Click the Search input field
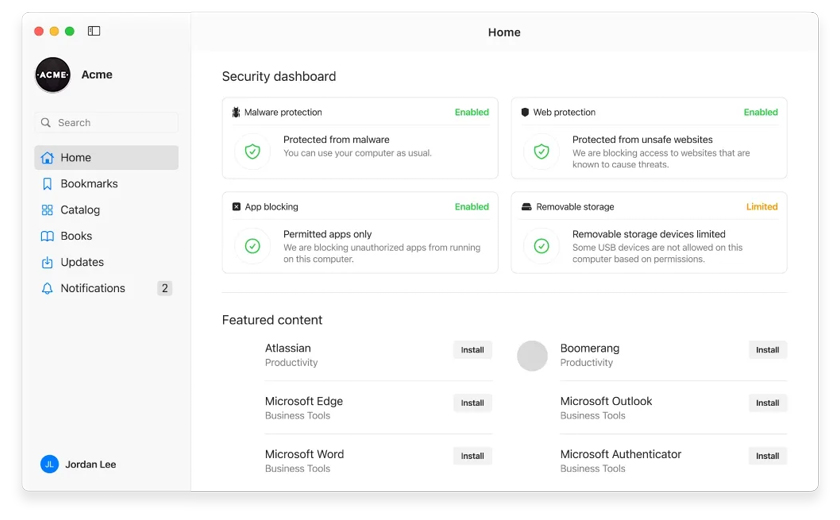Image resolution: width=840 pixels, height=520 pixels. coord(114,123)
